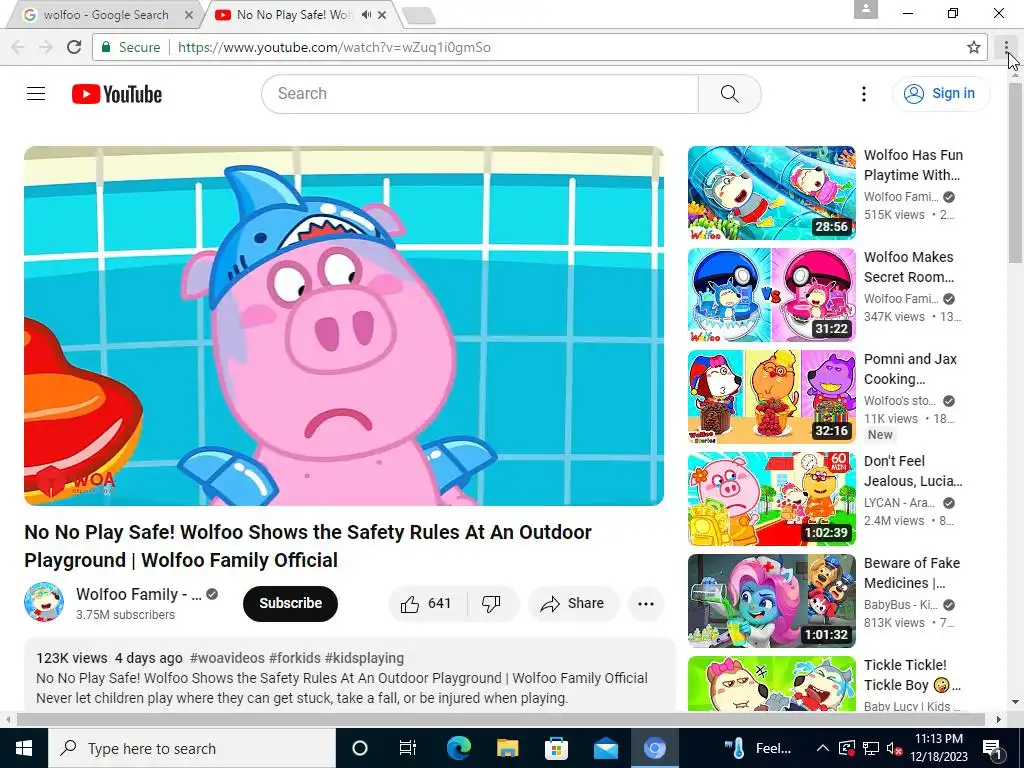Click Sign in button

tap(940, 93)
